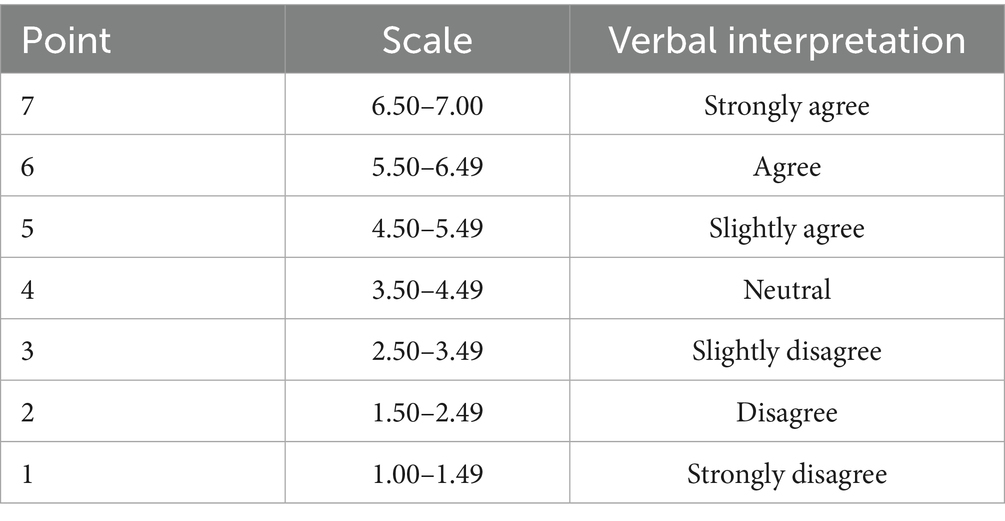The image size is (1005, 521).
Task: Select the cell with point value 7
Action: [x=28, y=105]
